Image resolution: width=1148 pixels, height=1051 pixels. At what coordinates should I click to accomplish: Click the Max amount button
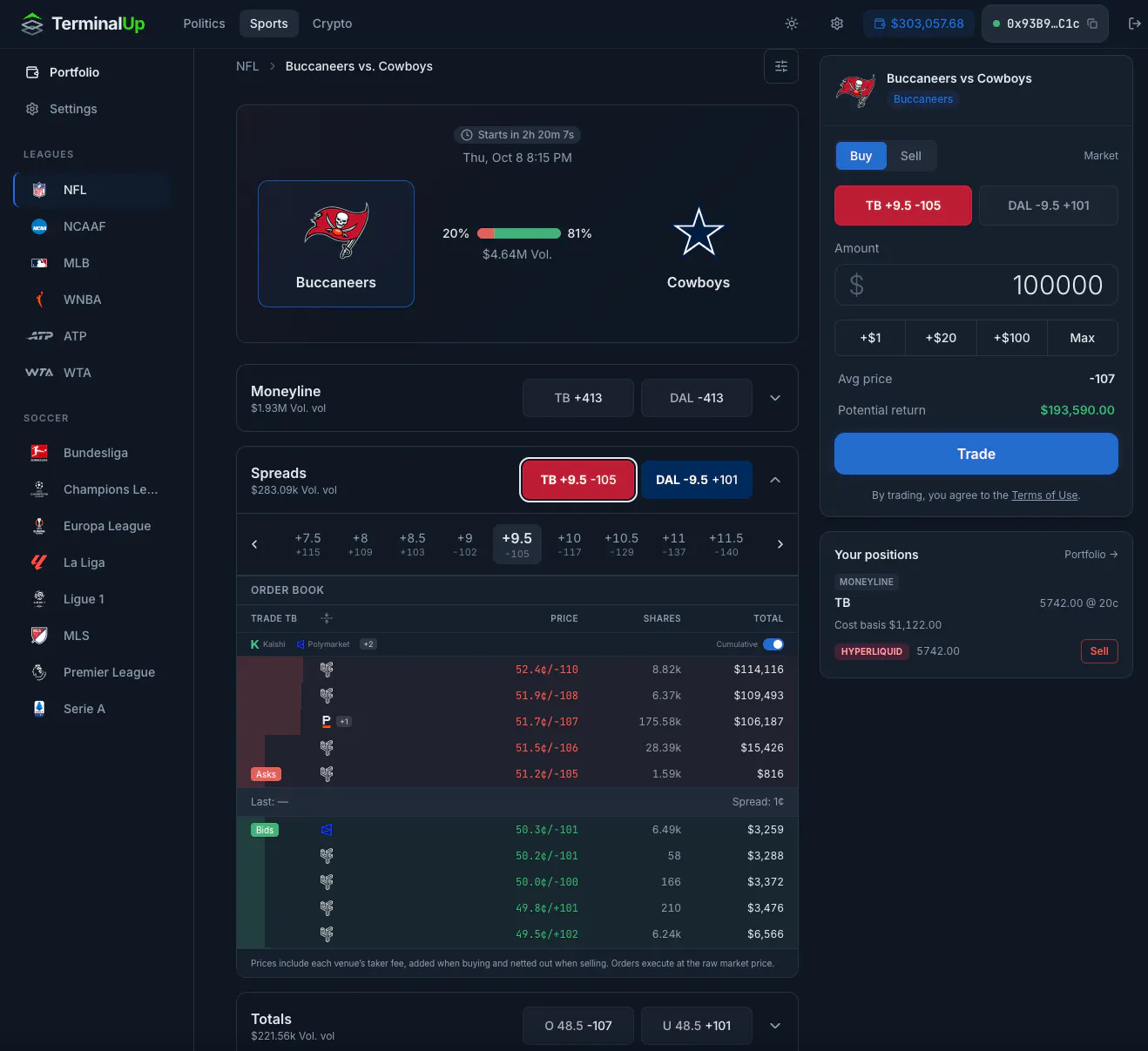point(1082,338)
